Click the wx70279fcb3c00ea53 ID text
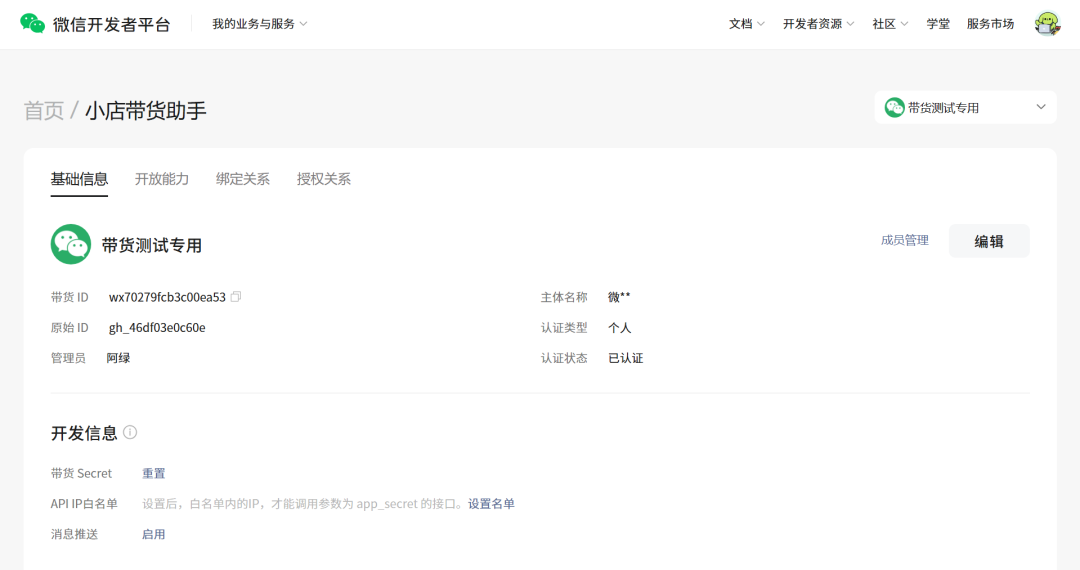This screenshot has width=1080, height=570. click(167, 297)
